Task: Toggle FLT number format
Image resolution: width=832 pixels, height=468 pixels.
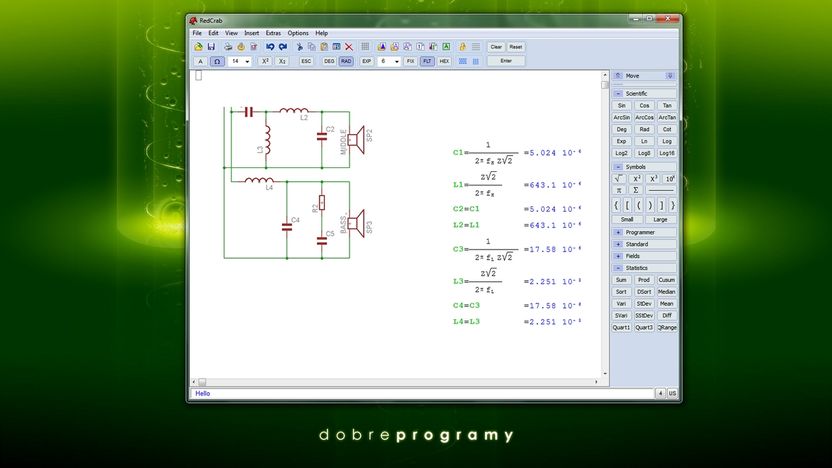Action: (427, 61)
